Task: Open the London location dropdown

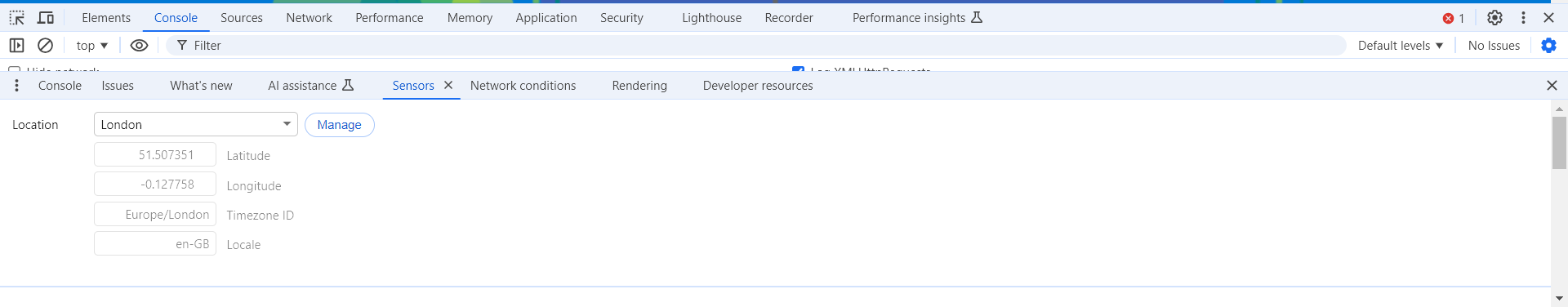Action: click(196, 124)
